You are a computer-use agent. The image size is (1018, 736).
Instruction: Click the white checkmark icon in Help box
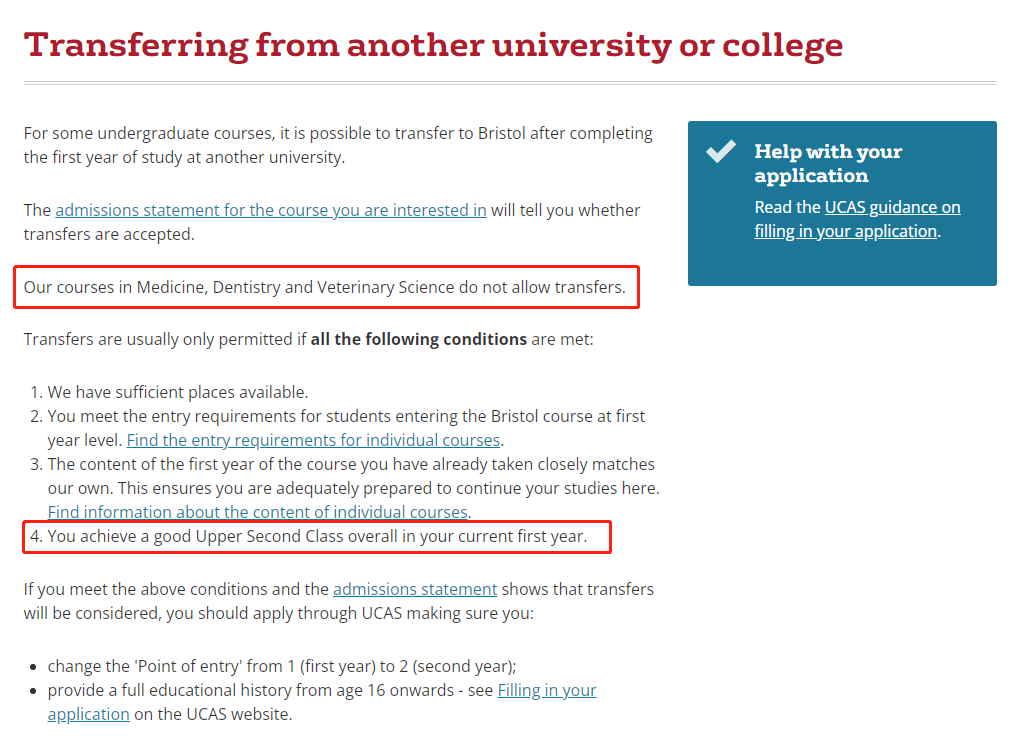coord(721,152)
